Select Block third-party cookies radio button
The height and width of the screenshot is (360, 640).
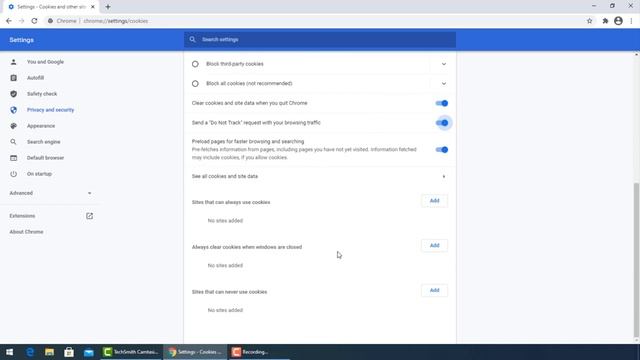[x=195, y=64]
